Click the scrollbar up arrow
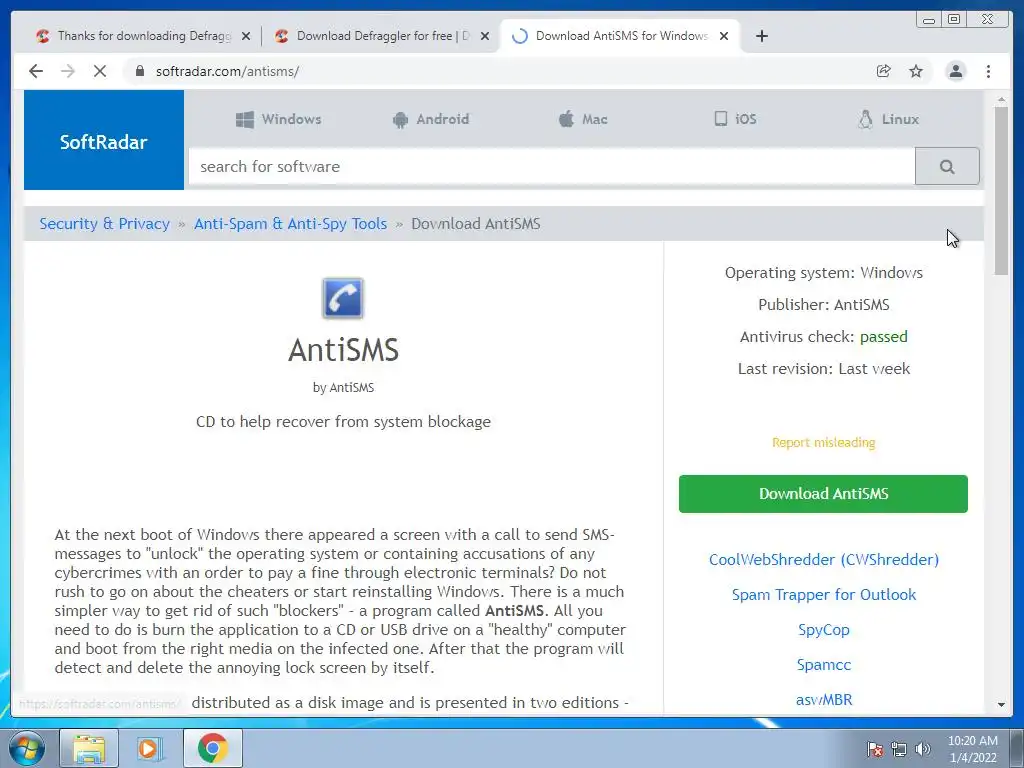The width and height of the screenshot is (1024, 768). click(x=1001, y=100)
